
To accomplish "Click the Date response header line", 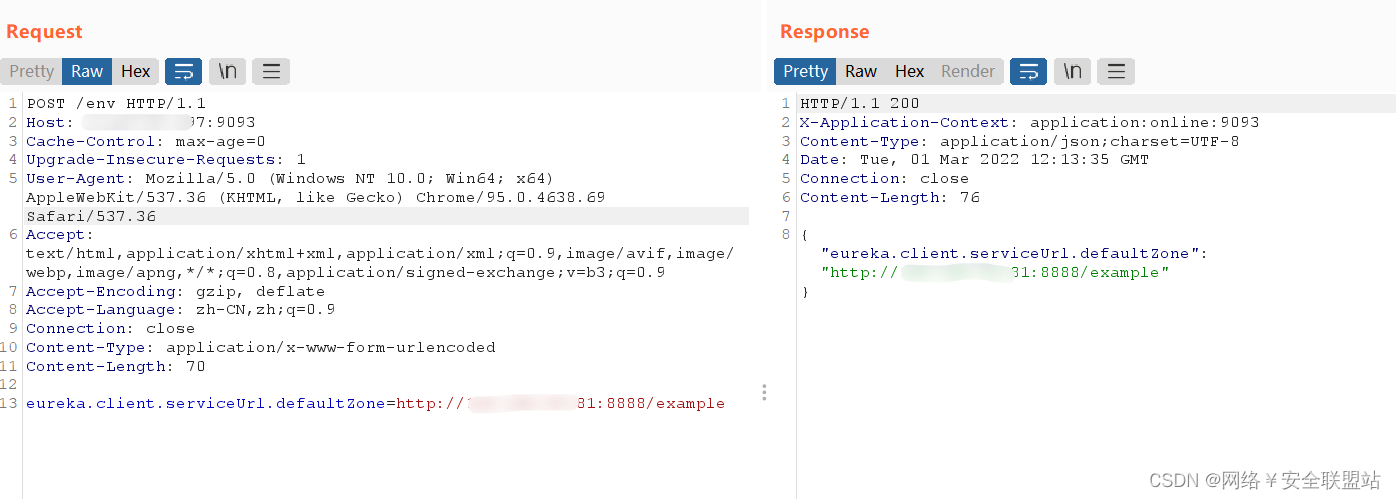I will click(975, 160).
